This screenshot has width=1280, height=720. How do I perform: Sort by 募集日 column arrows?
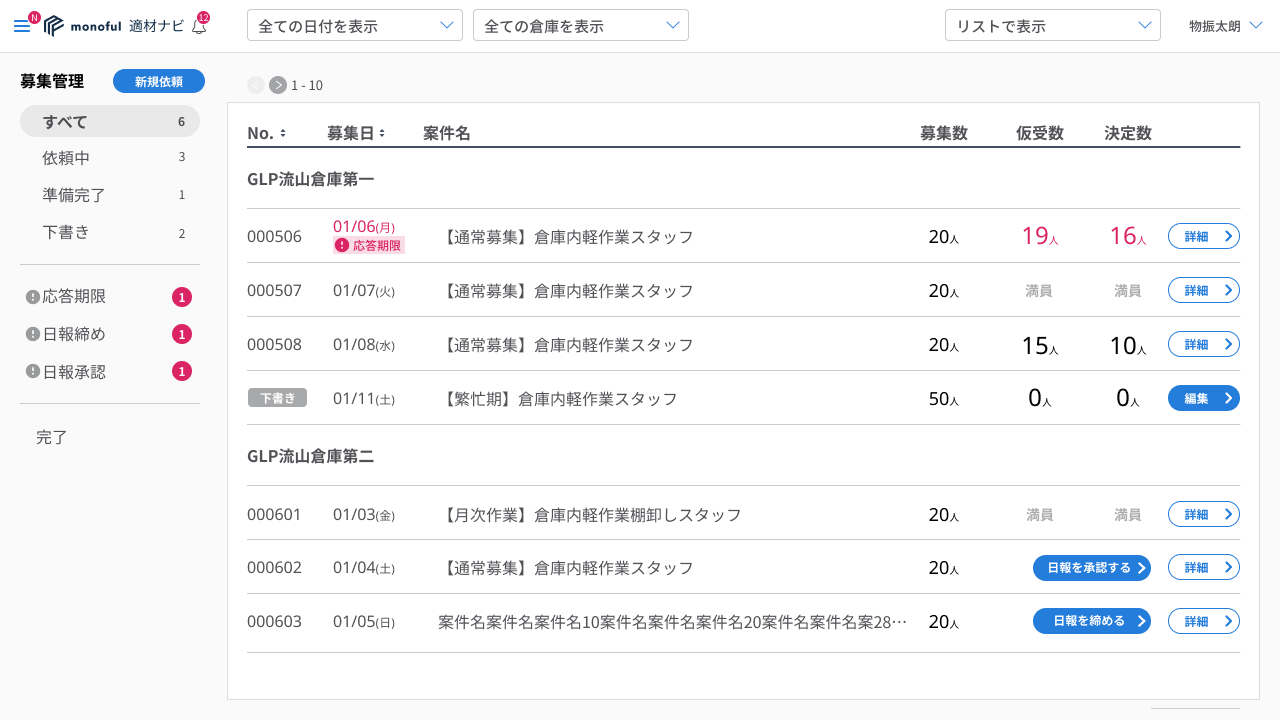click(x=382, y=133)
